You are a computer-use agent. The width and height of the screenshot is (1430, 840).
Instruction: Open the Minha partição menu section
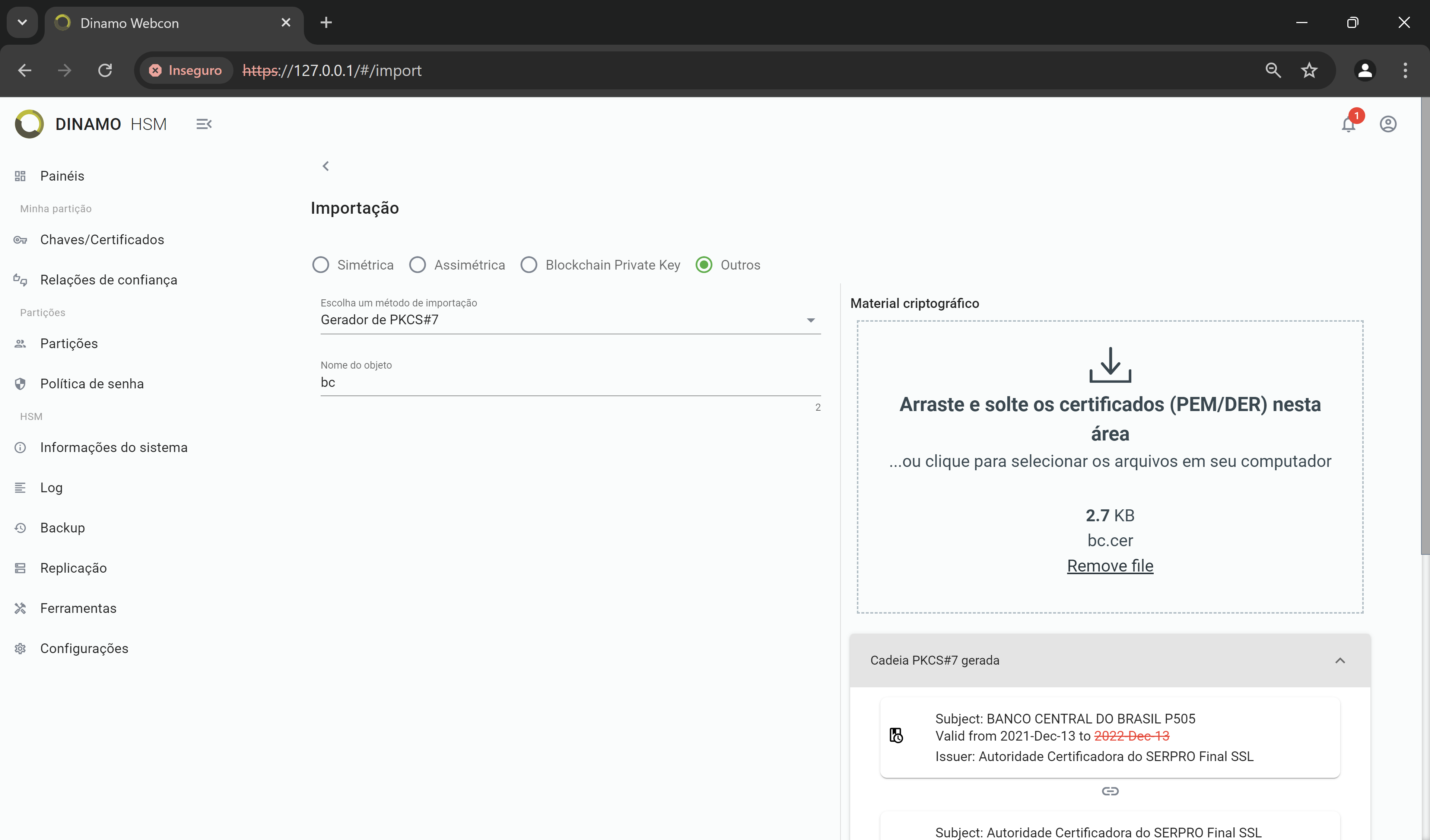(x=55, y=208)
